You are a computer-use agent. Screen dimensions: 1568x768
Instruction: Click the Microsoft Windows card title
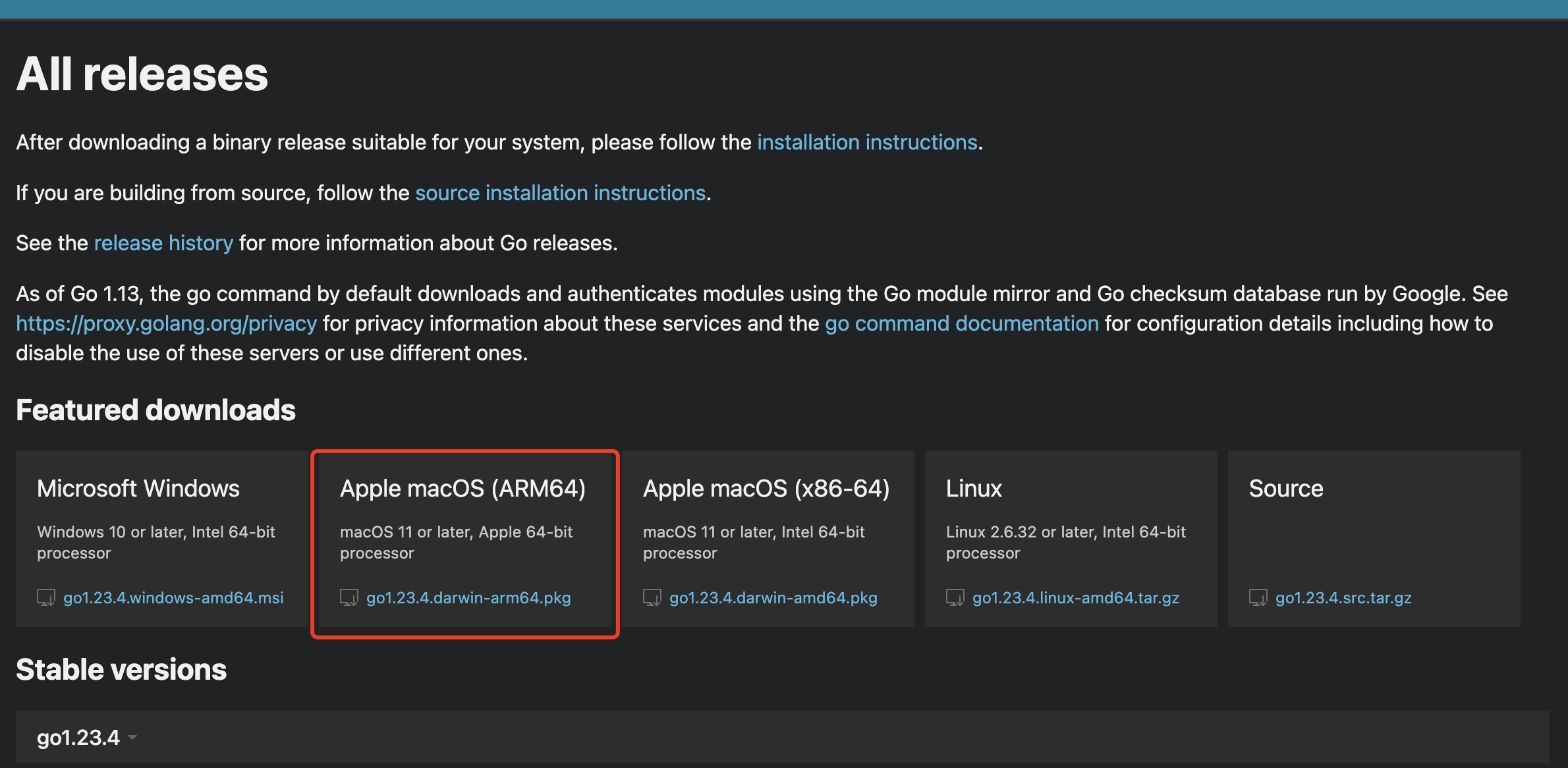(x=138, y=489)
